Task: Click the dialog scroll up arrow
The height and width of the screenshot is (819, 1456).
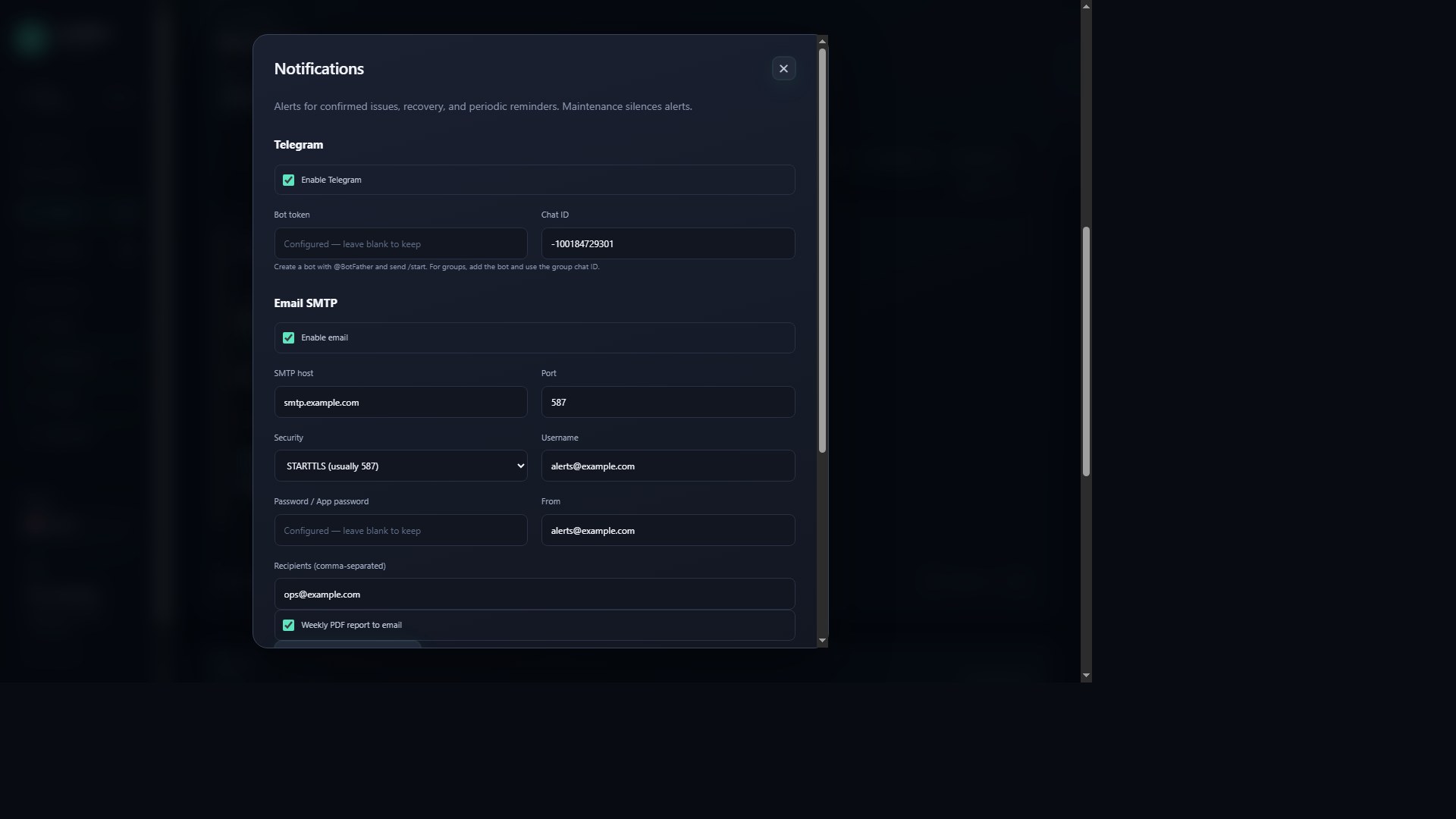Action: (822, 41)
